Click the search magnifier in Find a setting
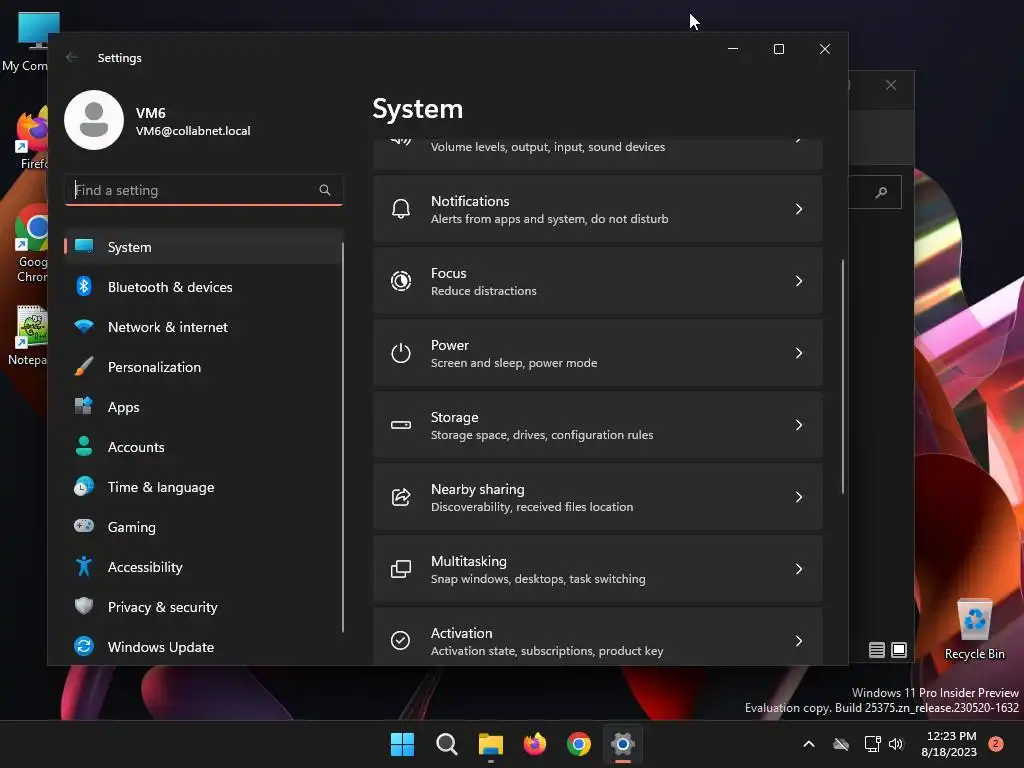Image resolution: width=1024 pixels, height=768 pixels. 325,190
